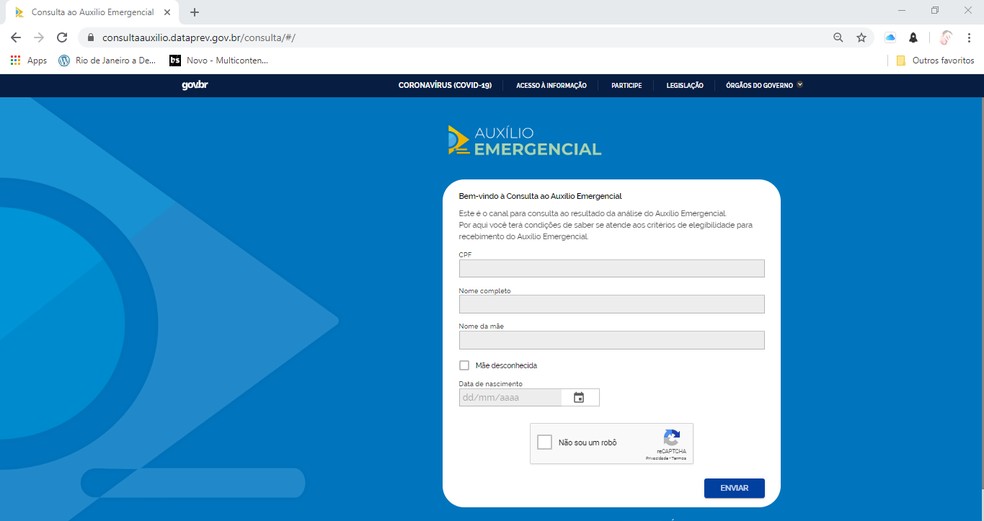Focus the CPF input field
984x521 pixels.
(612, 269)
